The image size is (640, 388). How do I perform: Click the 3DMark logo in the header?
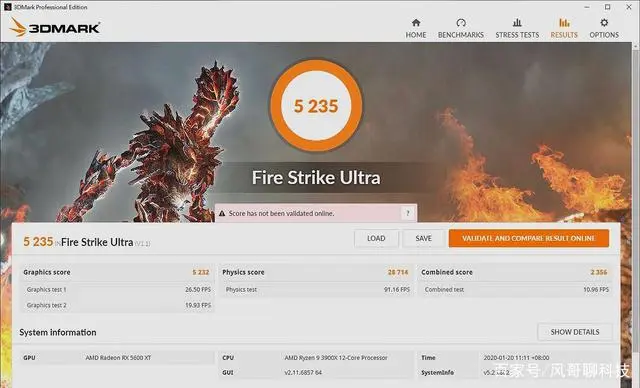[x=55, y=27]
